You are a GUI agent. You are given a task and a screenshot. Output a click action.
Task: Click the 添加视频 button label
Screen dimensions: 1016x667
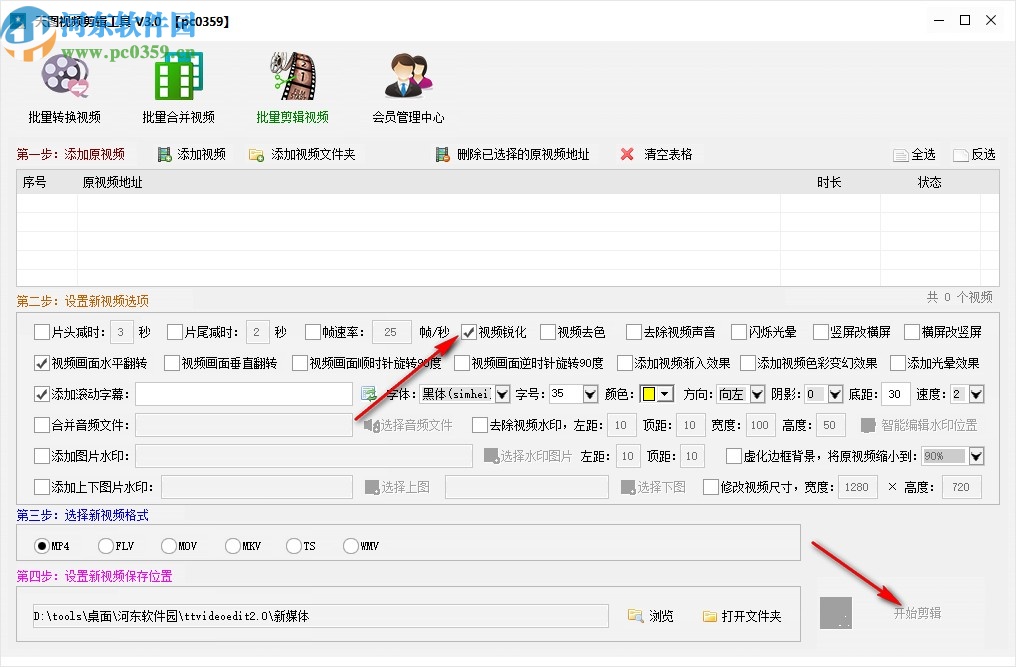(202, 154)
